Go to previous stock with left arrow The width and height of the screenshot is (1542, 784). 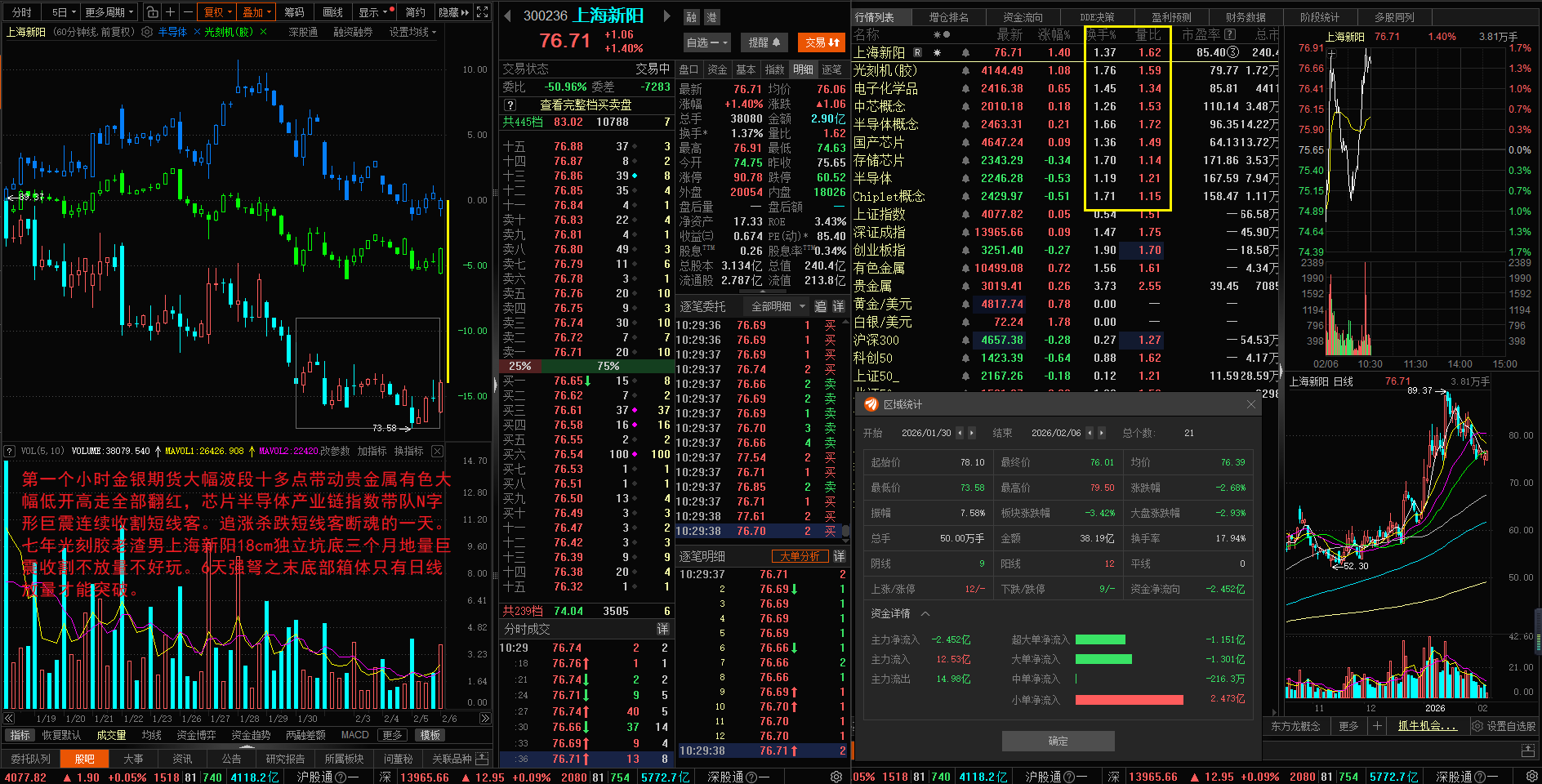pyautogui.click(x=507, y=16)
